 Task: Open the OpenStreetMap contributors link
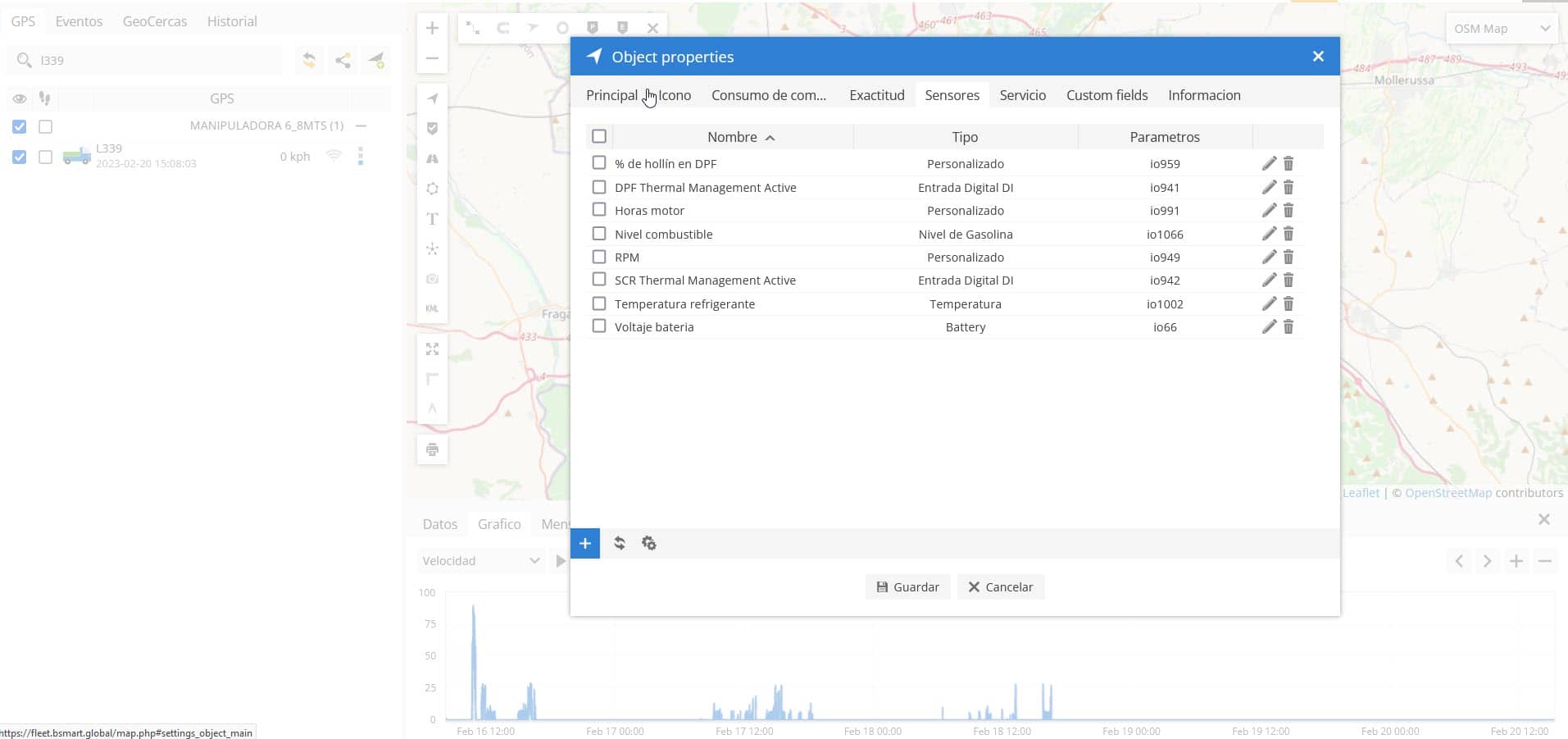click(1448, 493)
